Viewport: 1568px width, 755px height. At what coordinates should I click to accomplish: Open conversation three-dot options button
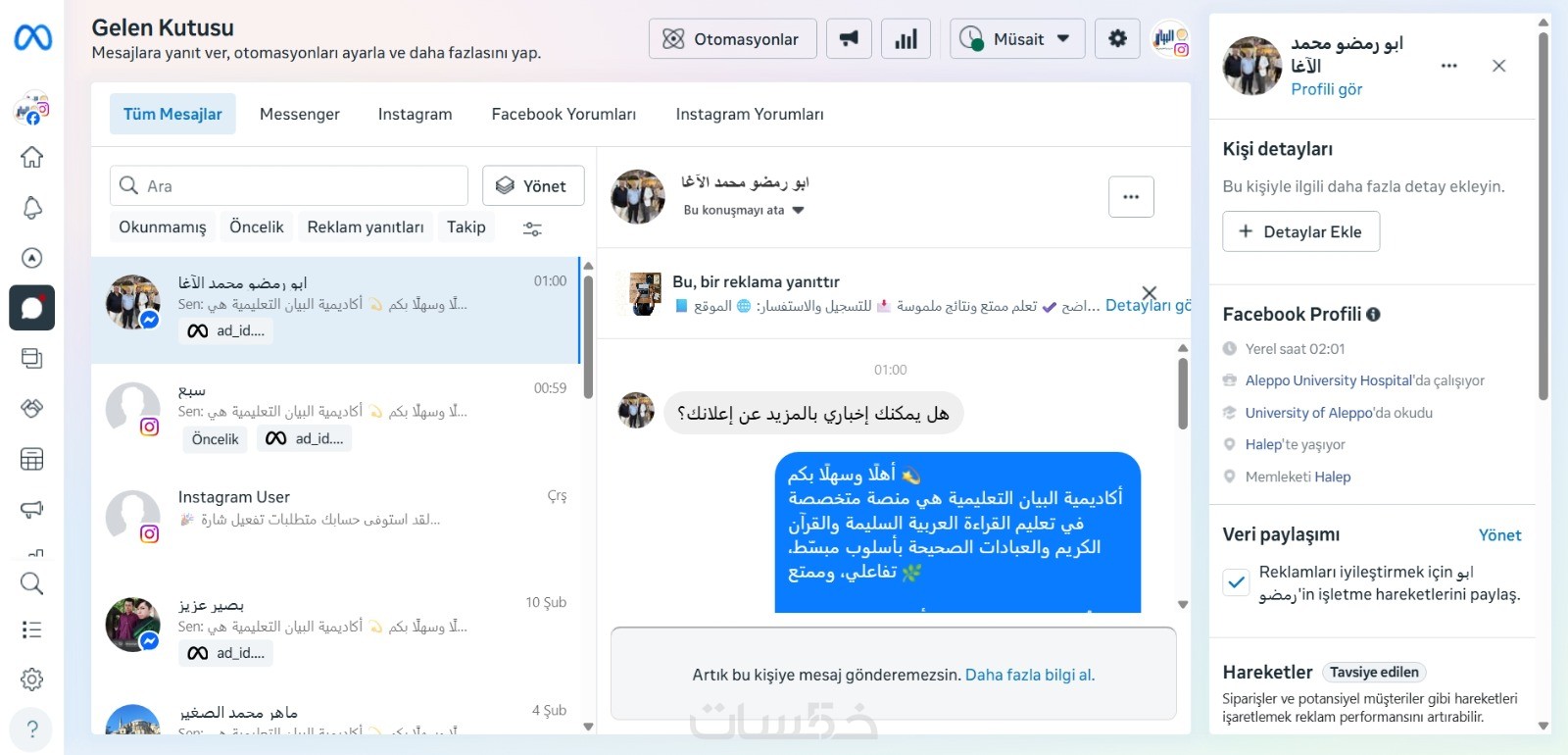click(x=1131, y=197)
